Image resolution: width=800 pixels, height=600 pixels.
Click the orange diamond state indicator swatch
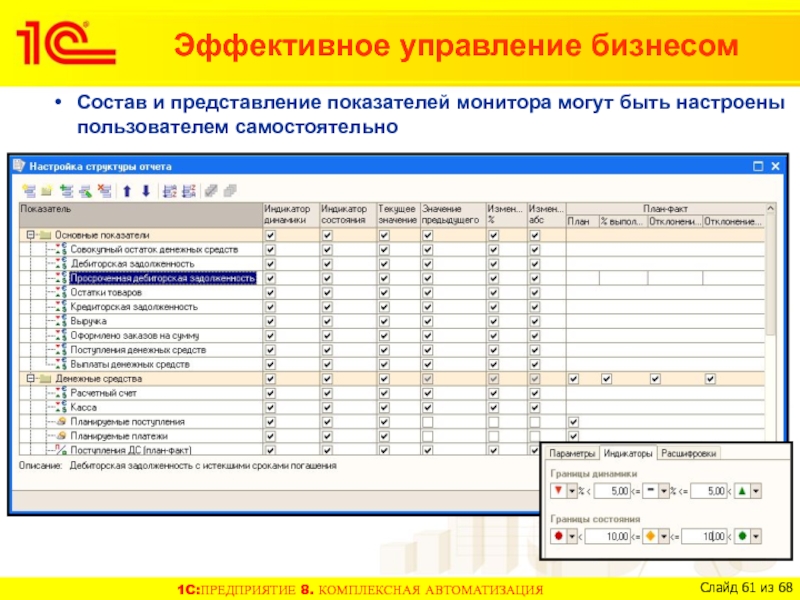651,537
